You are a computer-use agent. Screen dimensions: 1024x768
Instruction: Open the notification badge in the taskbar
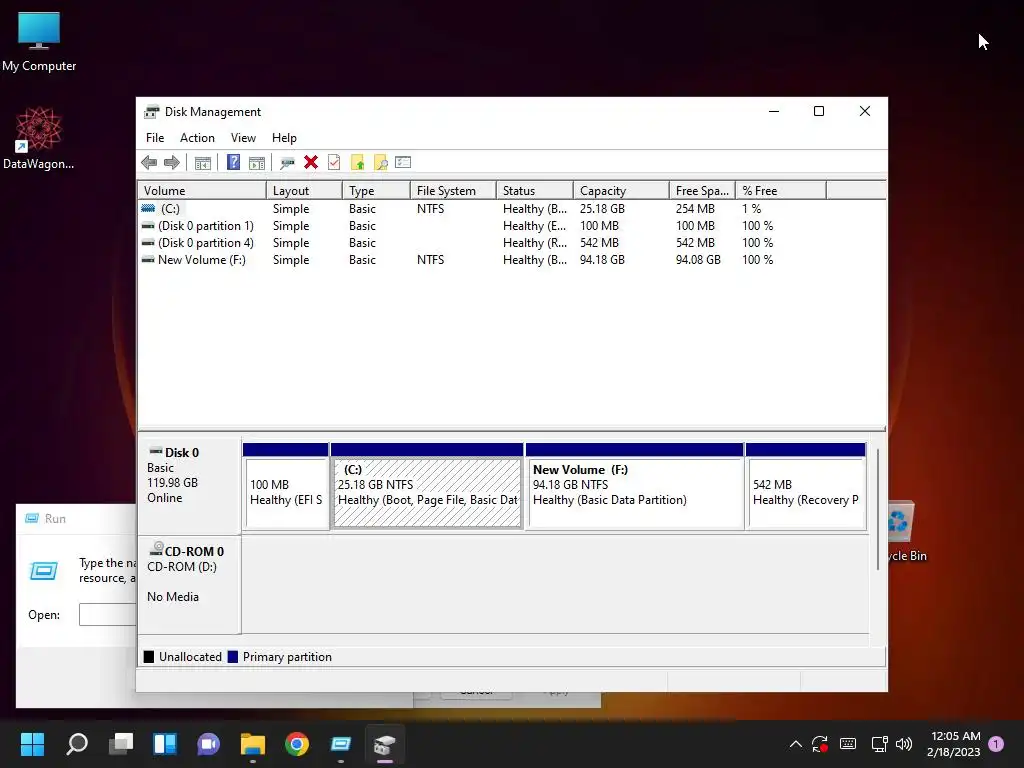pos(997,744)
